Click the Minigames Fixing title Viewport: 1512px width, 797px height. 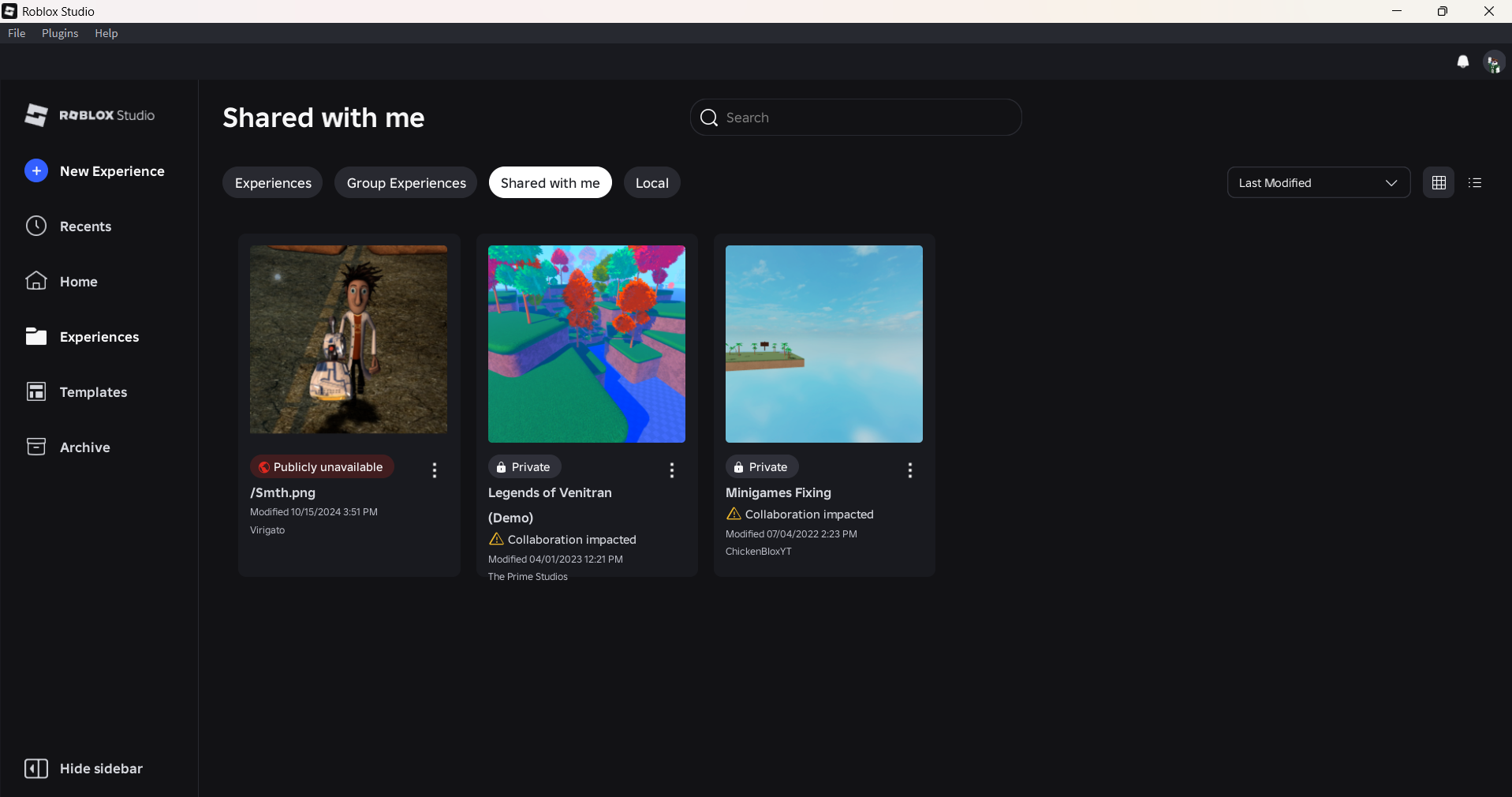tap(778, 492)
